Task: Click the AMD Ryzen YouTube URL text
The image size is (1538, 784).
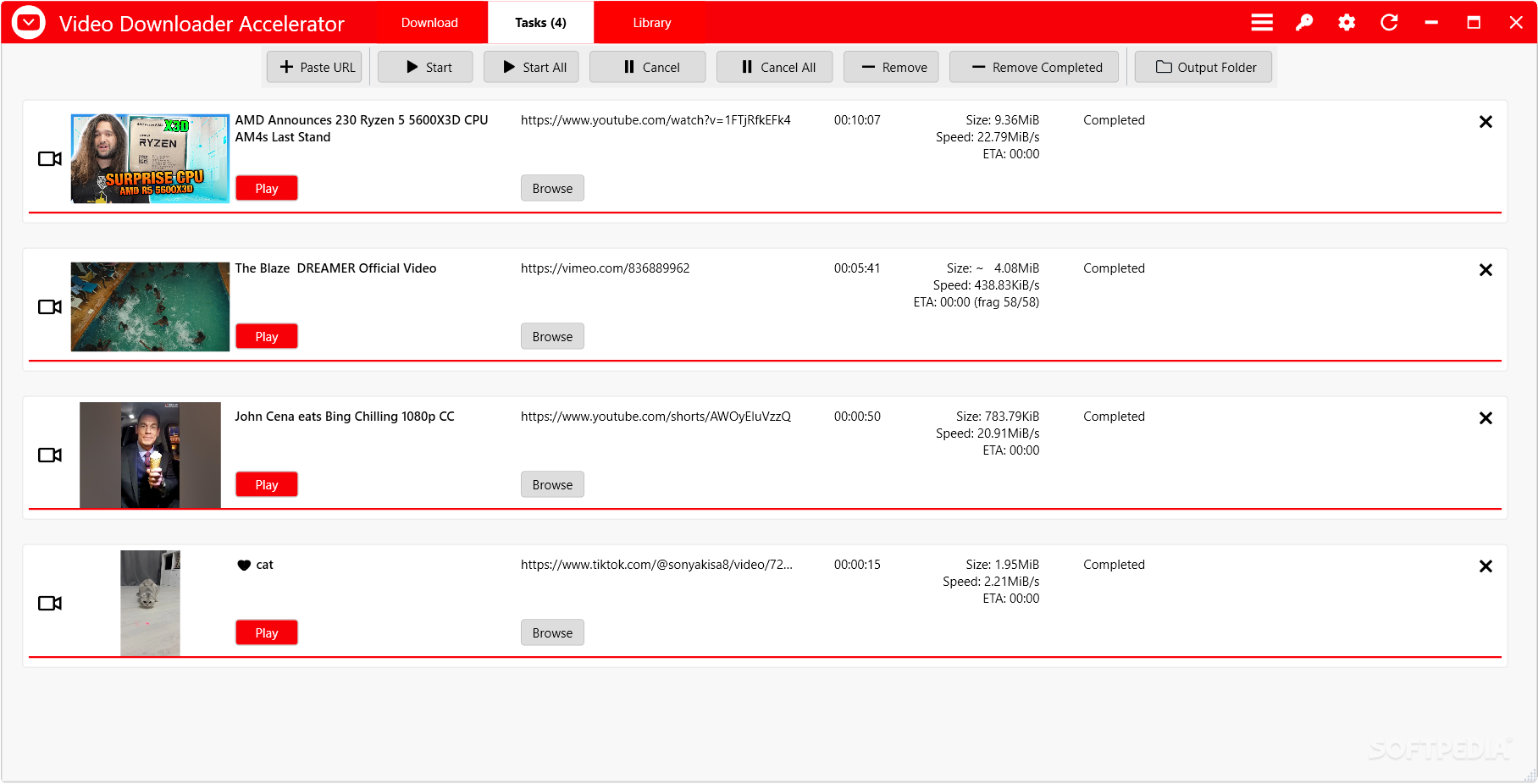Action: click(656, 120)
